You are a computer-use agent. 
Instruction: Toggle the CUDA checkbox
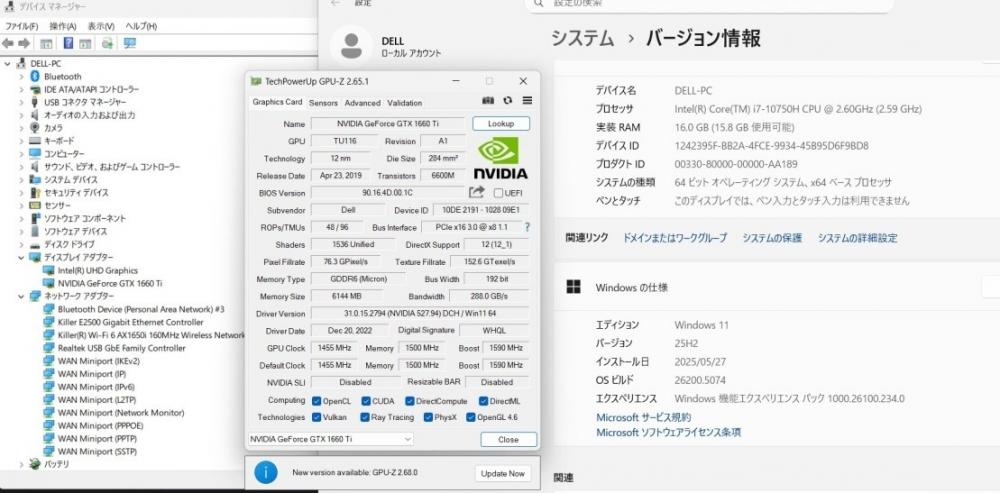point(365,401)
